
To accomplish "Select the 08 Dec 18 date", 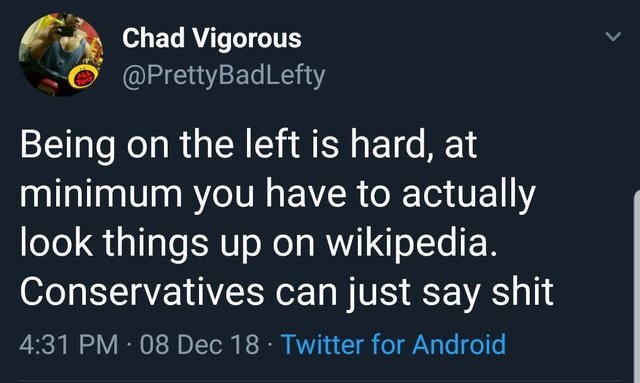I will pos(200,344).
